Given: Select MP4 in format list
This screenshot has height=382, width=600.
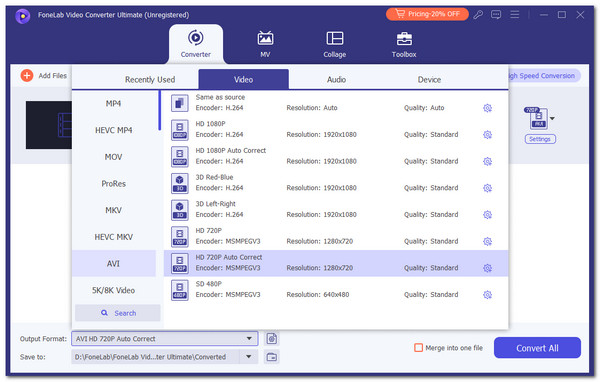Looking at the screenshot, I should pos(114,103).
